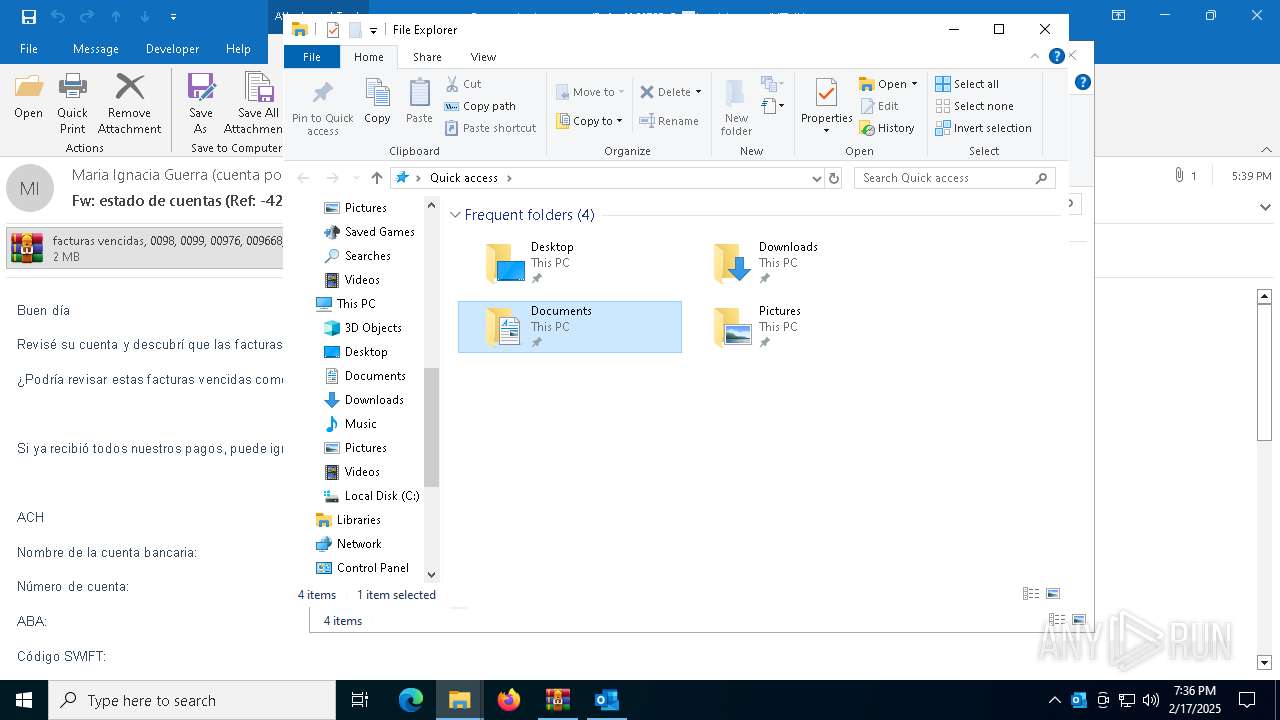
Task: Open Outlook Developer tab
Action: (172, 49)
